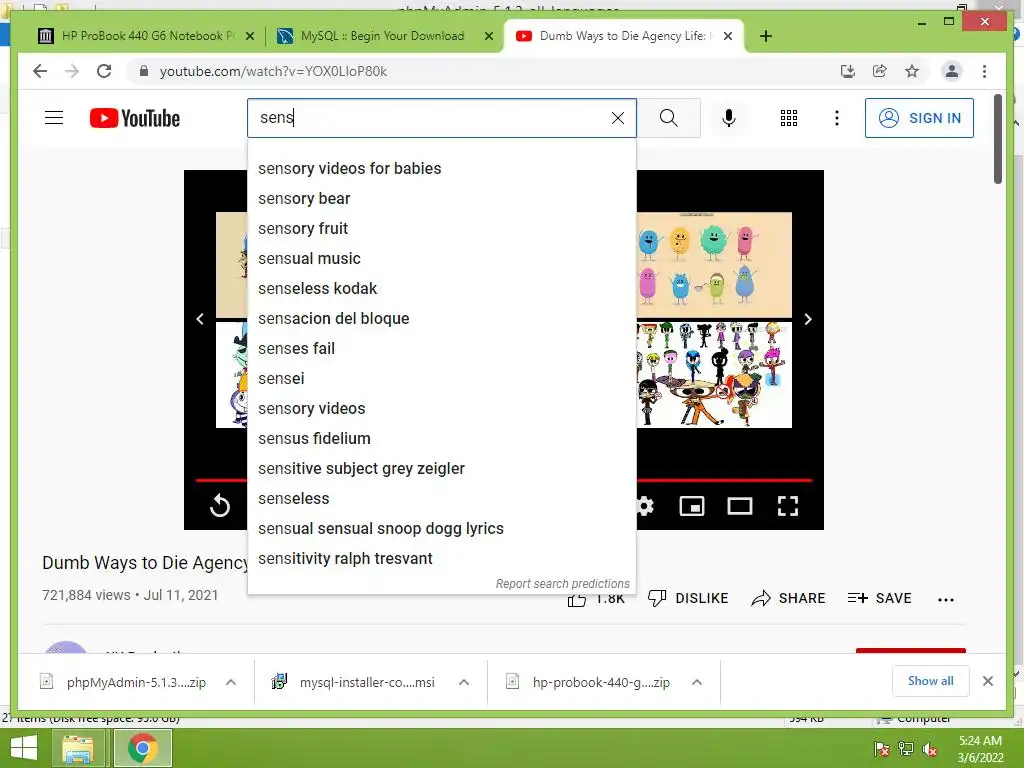Open the Chrome profile avatar
This screenshot has width=1024, height=768.
tap(952, 71)
